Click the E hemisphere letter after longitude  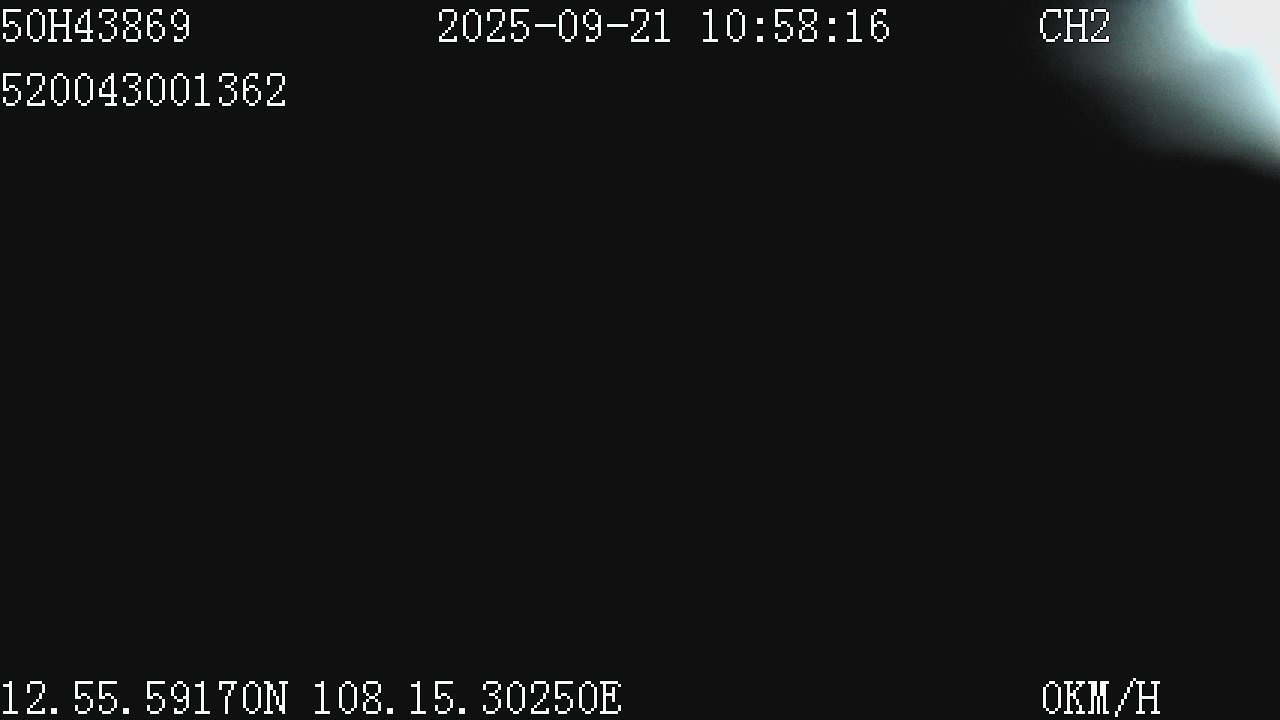[x=610, y=698]
